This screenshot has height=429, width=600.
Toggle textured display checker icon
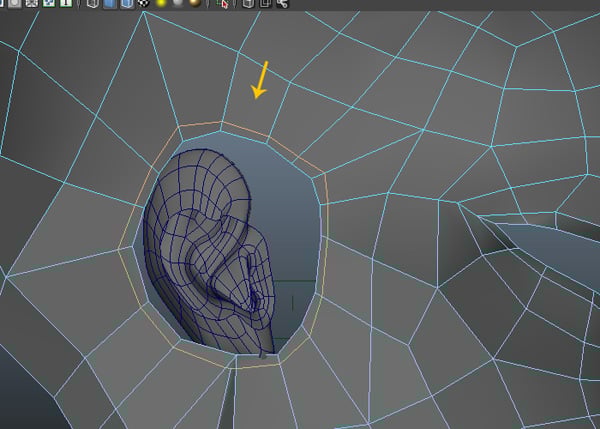pos(144,4)
